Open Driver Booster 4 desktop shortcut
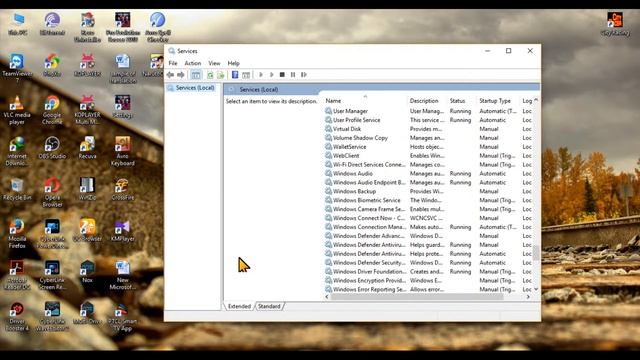The height and width of the screenshot is (360, 640). point(17,317)
